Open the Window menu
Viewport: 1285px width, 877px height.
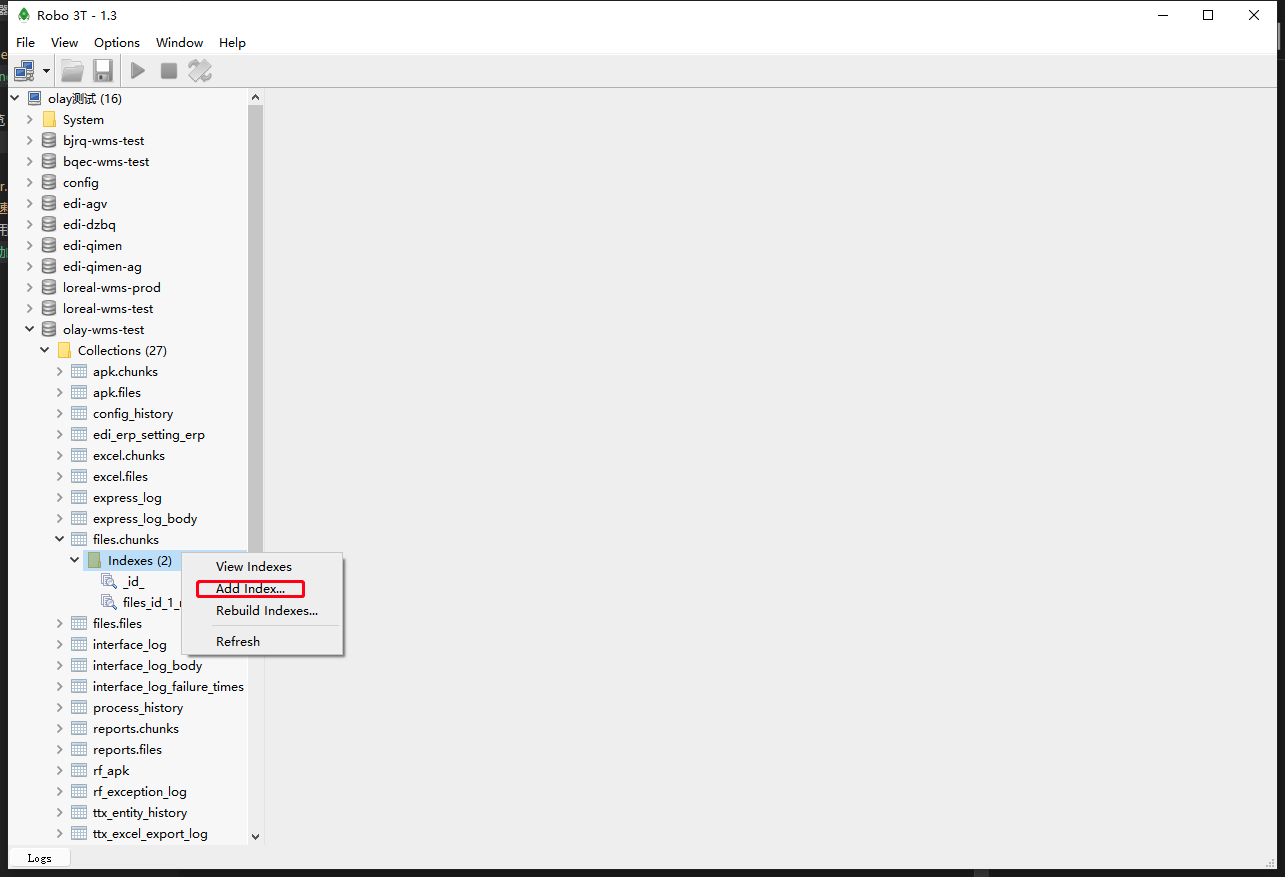pyautogui.click(x=180, y=43)
